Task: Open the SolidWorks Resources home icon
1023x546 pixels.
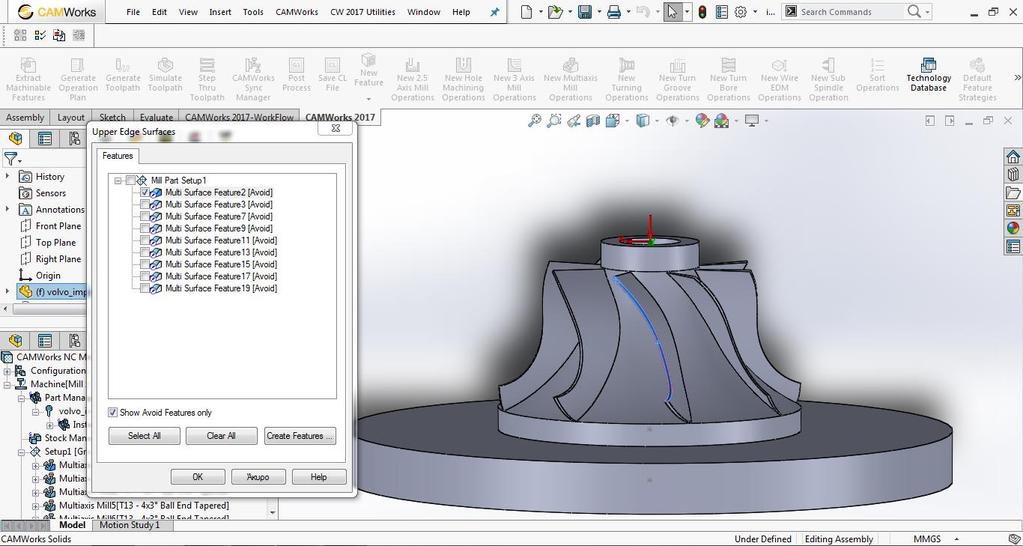Action: [1013, 157]
